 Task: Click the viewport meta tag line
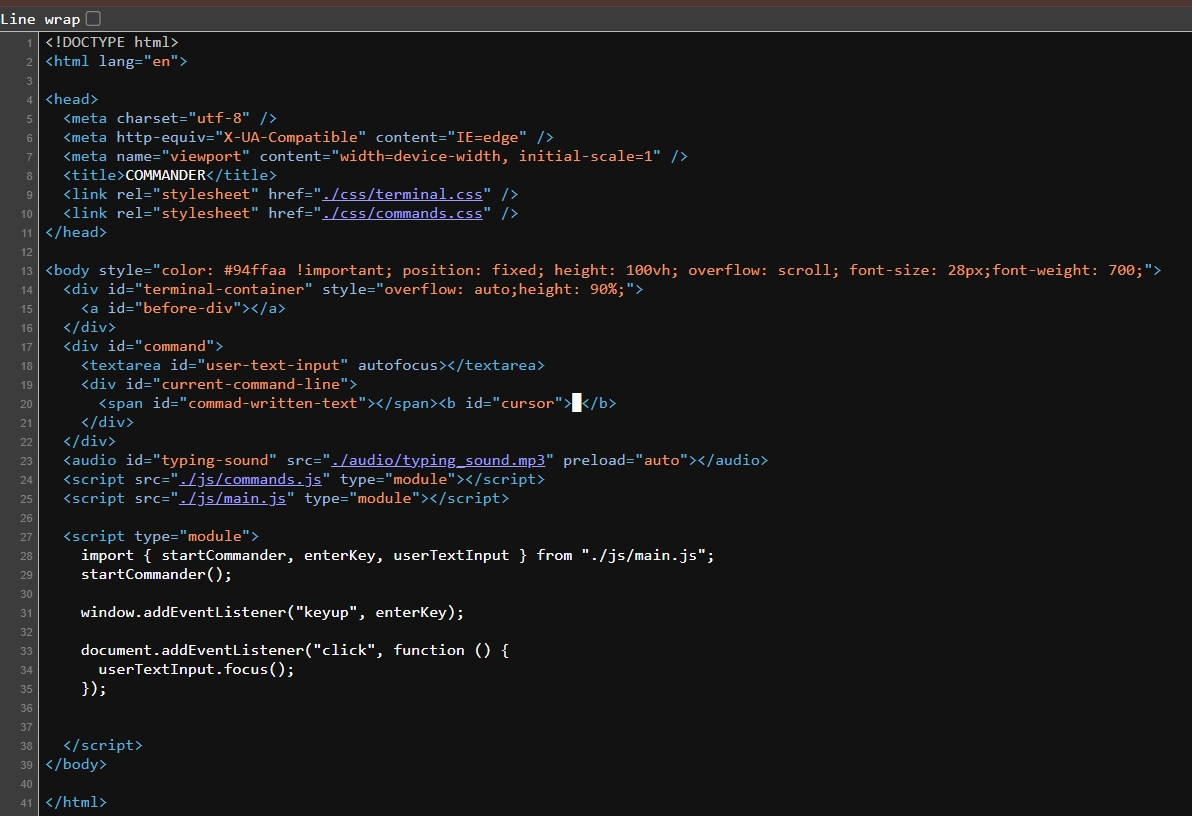(376, 156)
